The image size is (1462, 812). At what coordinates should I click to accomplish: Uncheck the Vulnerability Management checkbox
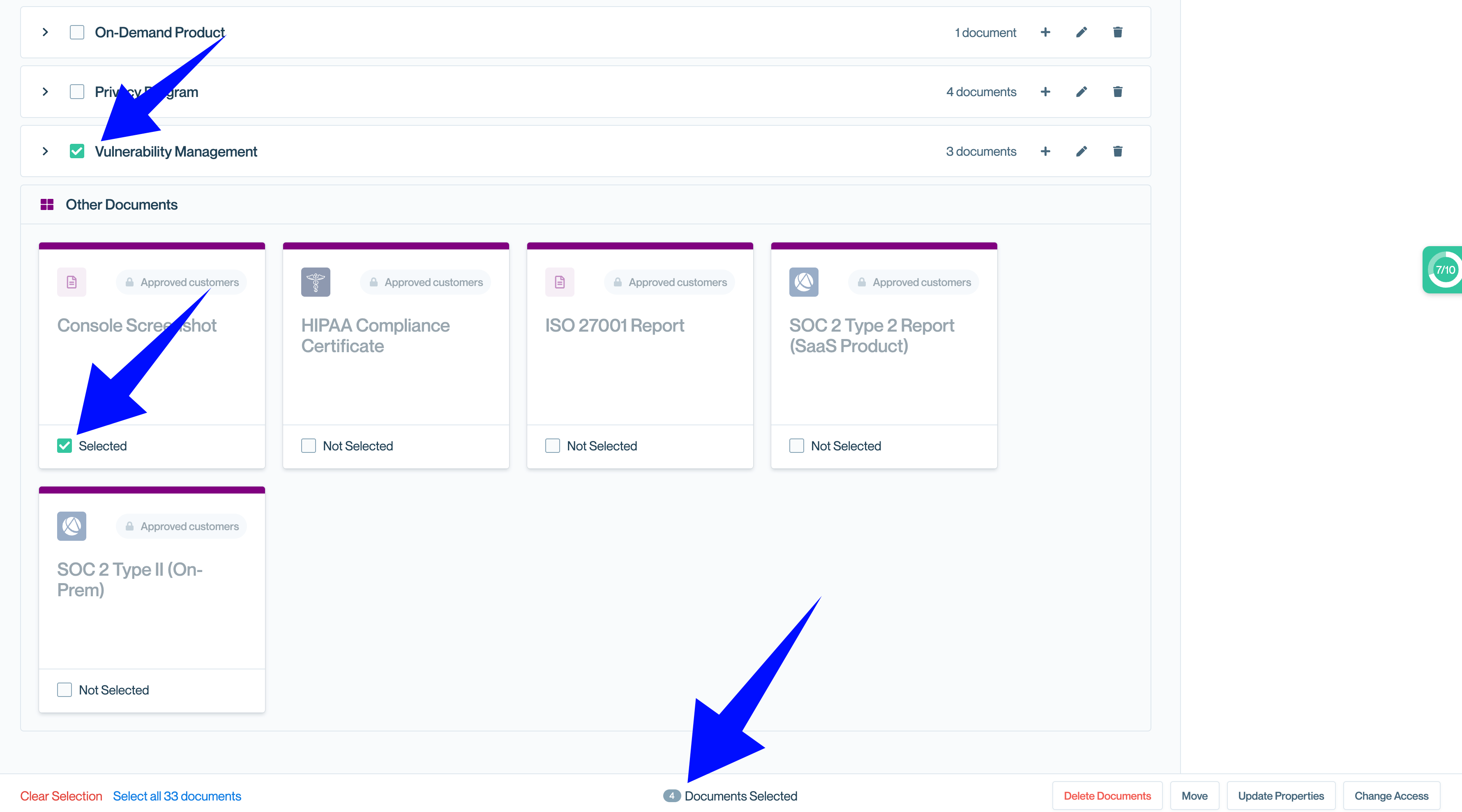[76, 152]
